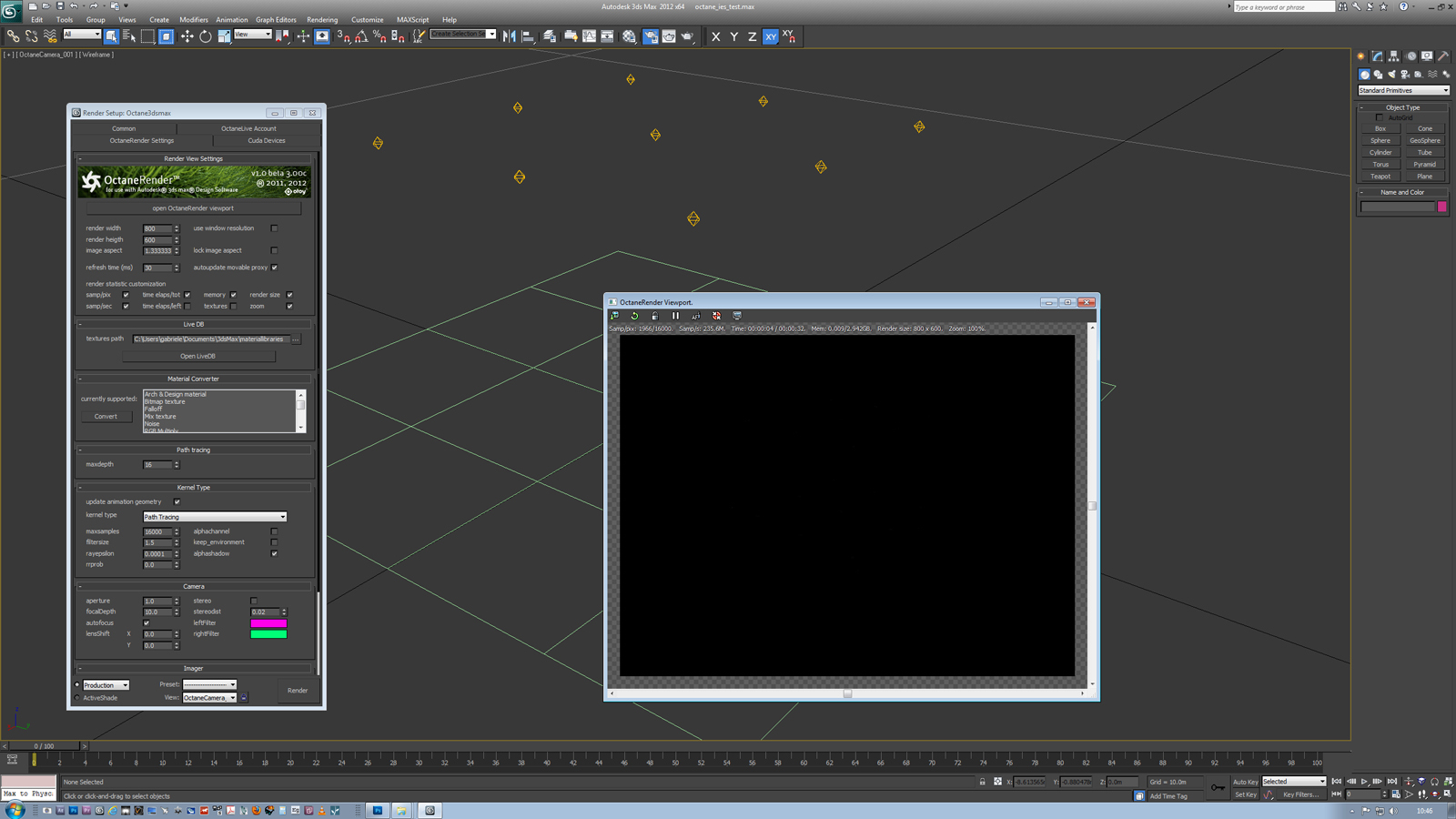Click the key mode toggle key icon
The height and width of the screenshot is (819, 1456).
point(1218,787)
